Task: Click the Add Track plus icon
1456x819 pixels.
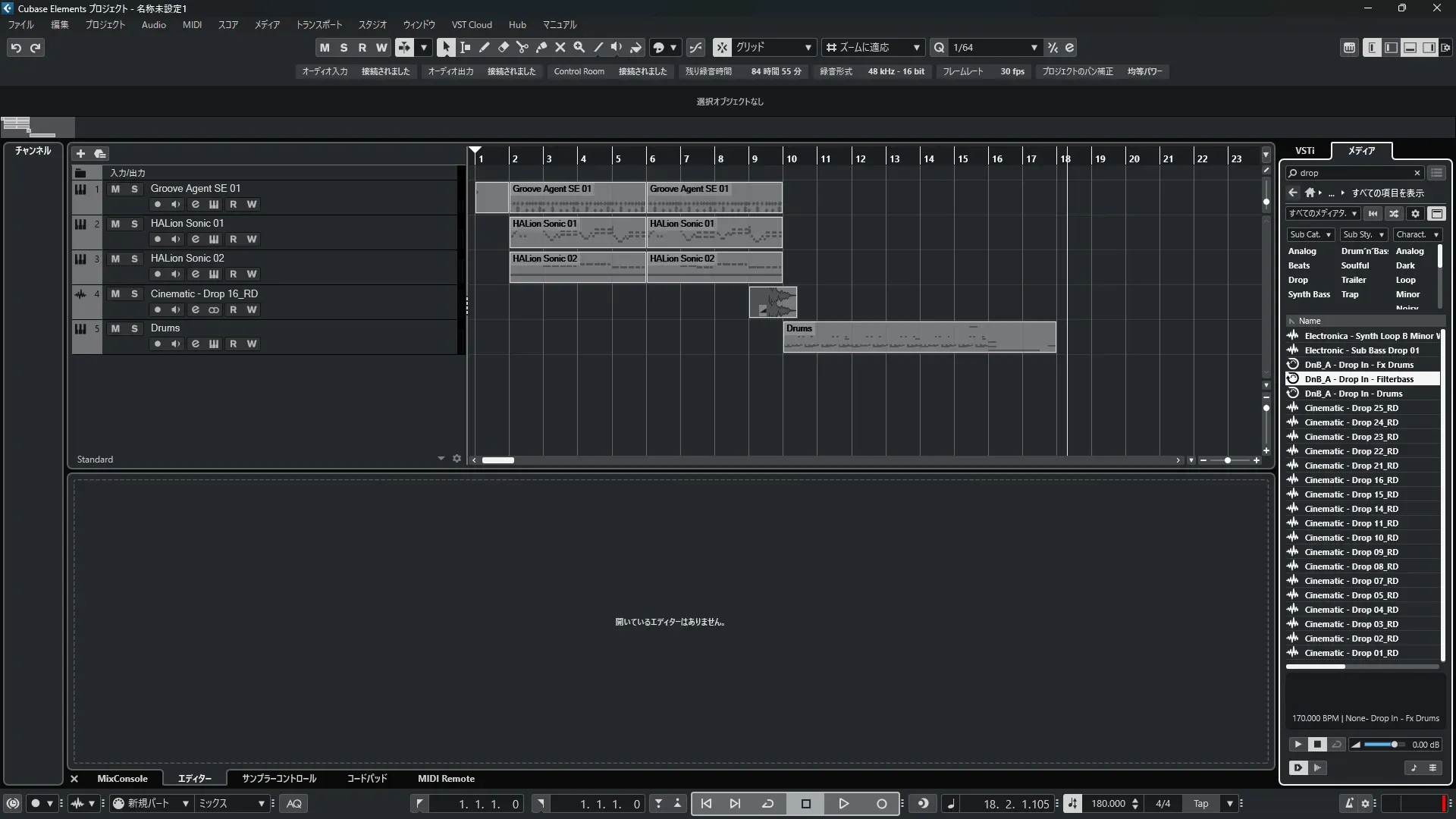Action: point(80,153)
